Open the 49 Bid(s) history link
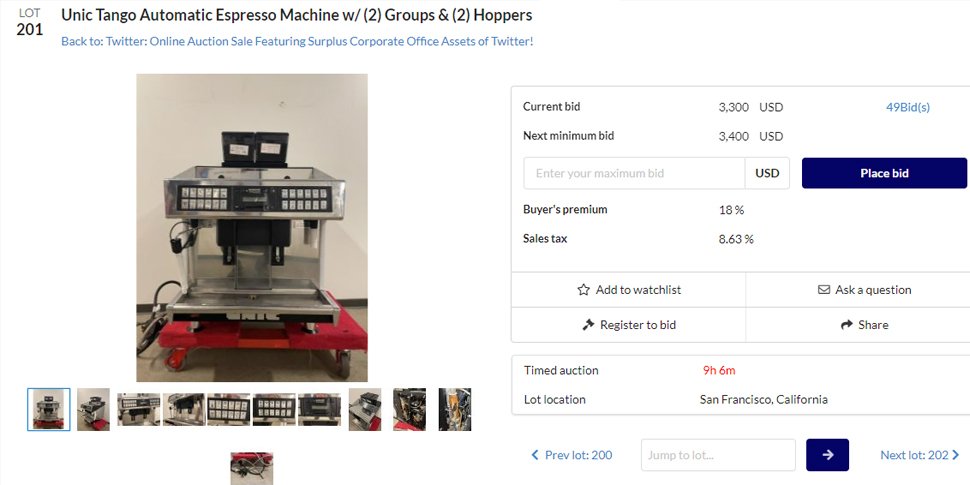The height and width of the screenshot is (485, 970). [908, 107]
